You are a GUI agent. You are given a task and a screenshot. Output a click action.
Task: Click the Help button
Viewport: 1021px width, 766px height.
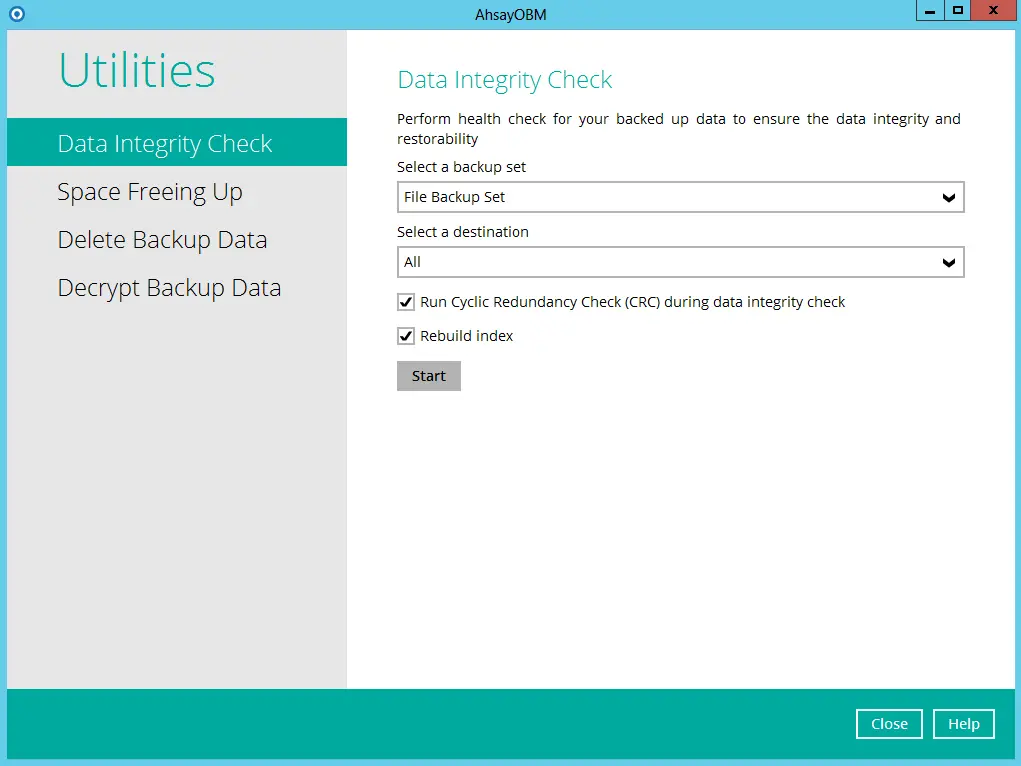[x=963, y=723]
